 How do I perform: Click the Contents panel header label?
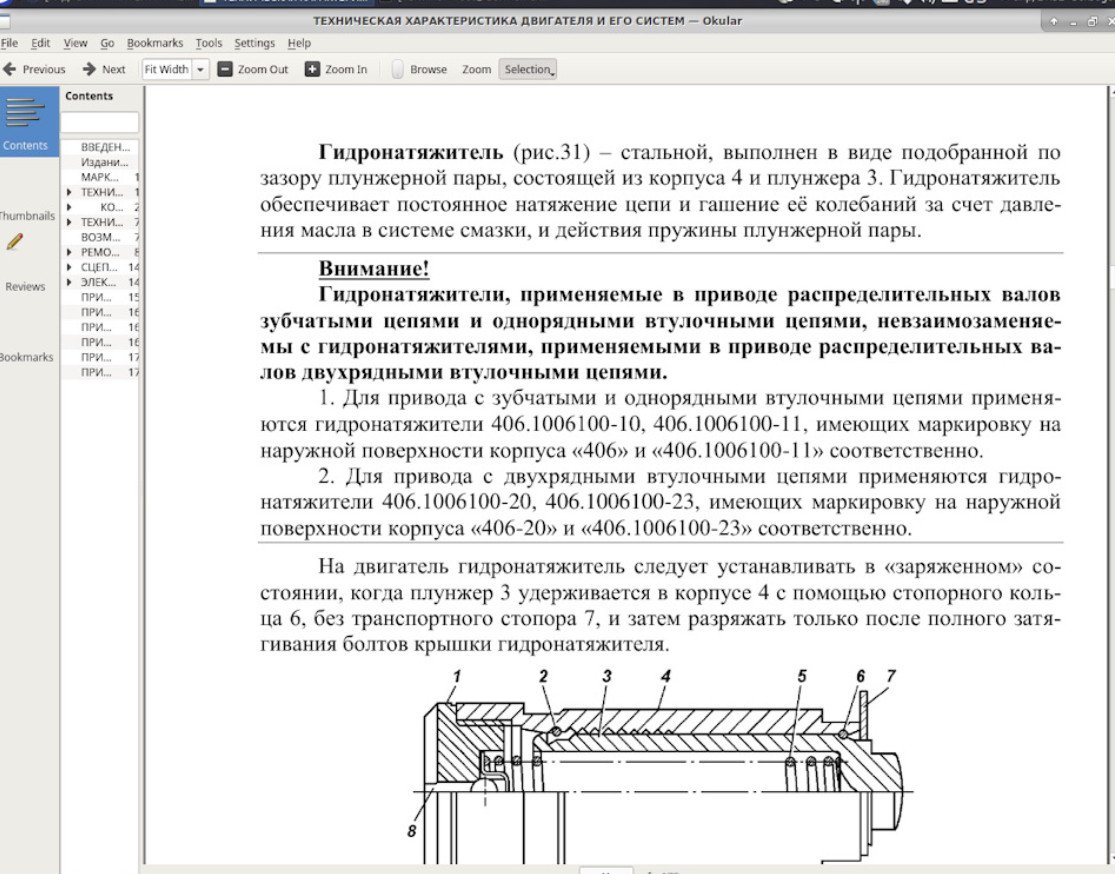[x=89, y=96]
